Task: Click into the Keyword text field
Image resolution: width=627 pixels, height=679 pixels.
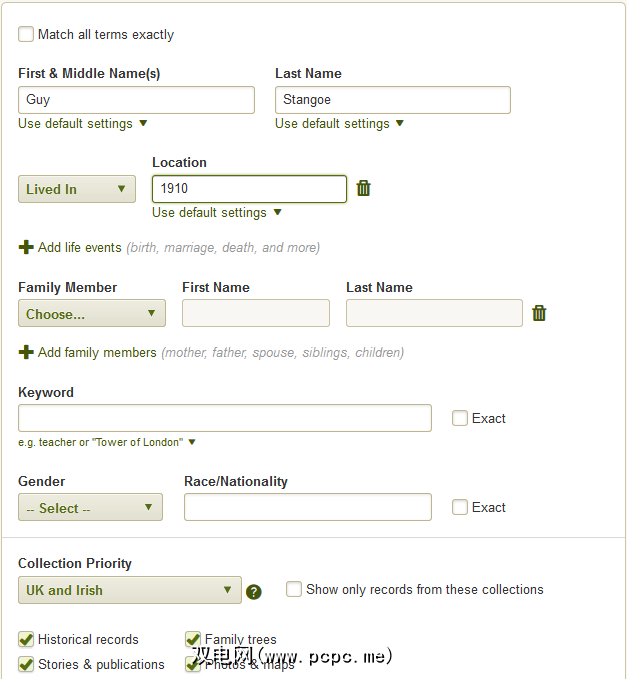Action: [225, 418]
